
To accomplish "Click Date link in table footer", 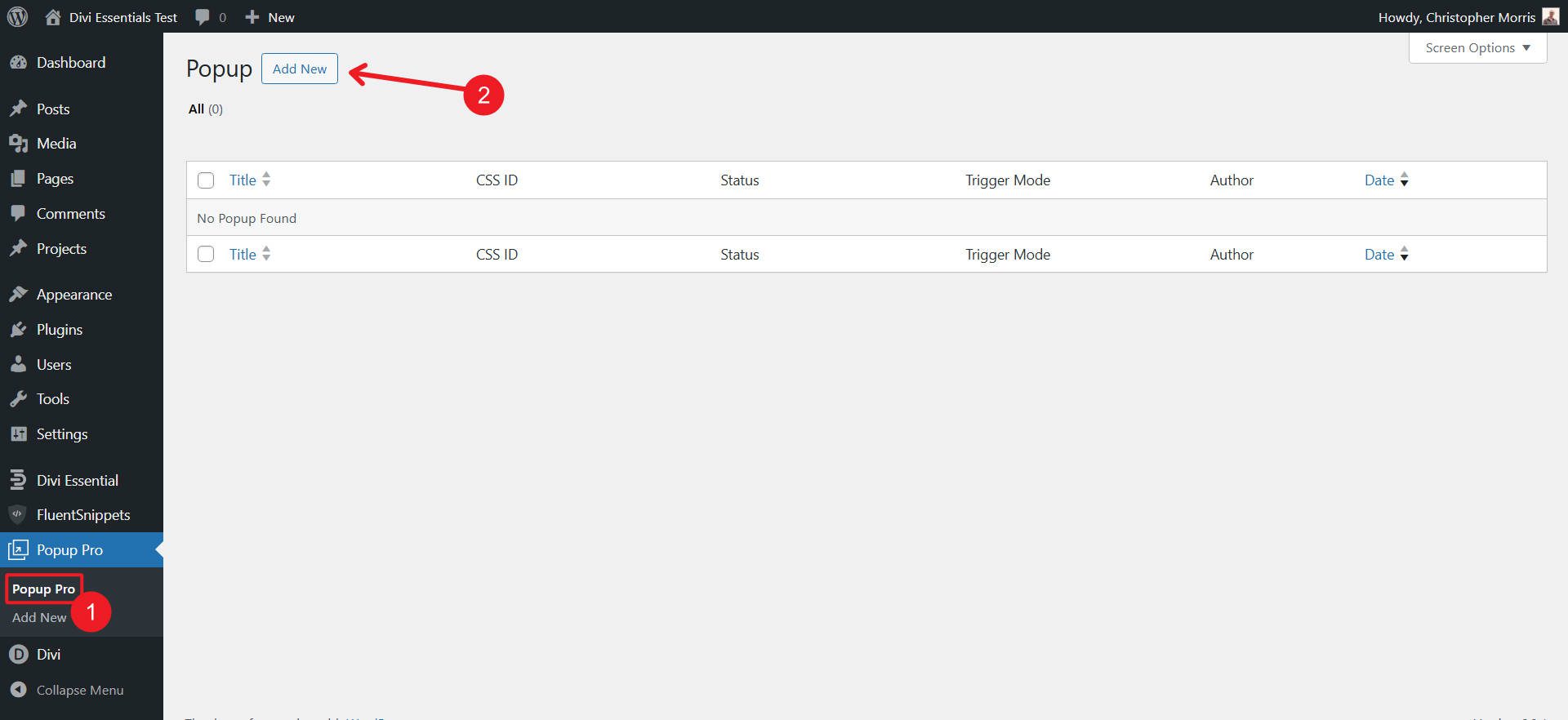I will click(x=1379, y=255).
